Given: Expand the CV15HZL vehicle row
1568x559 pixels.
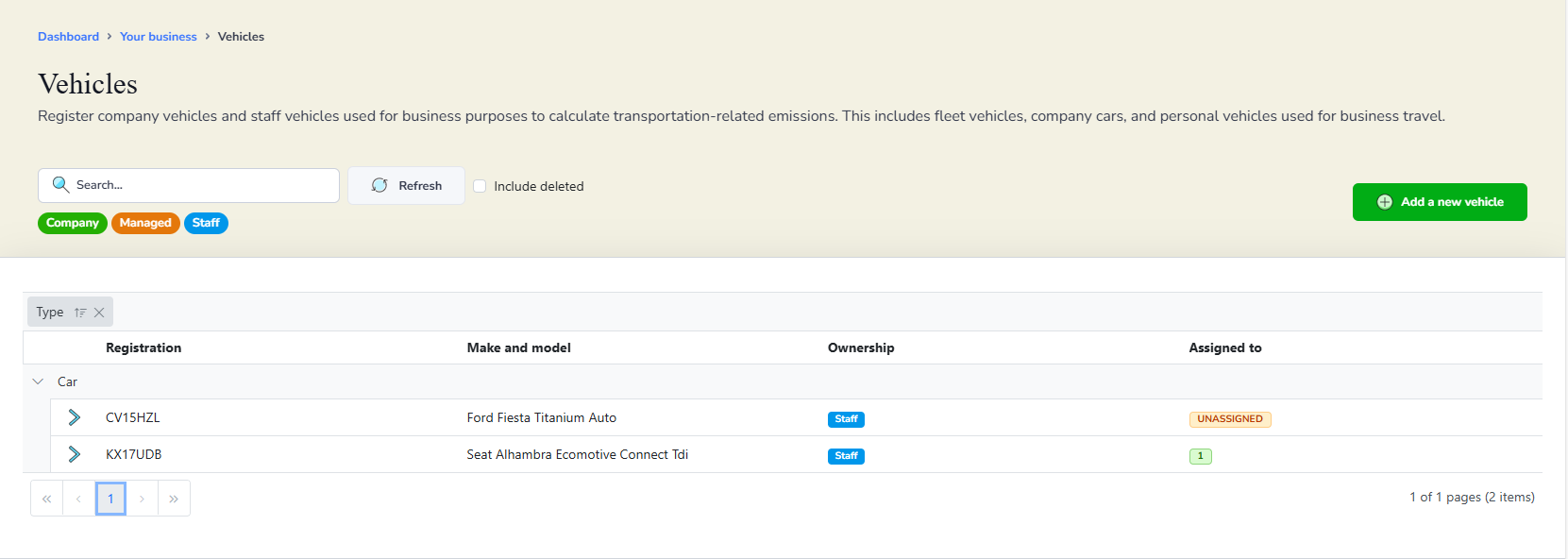Looking at the screenshot, I should coord(75,417).
